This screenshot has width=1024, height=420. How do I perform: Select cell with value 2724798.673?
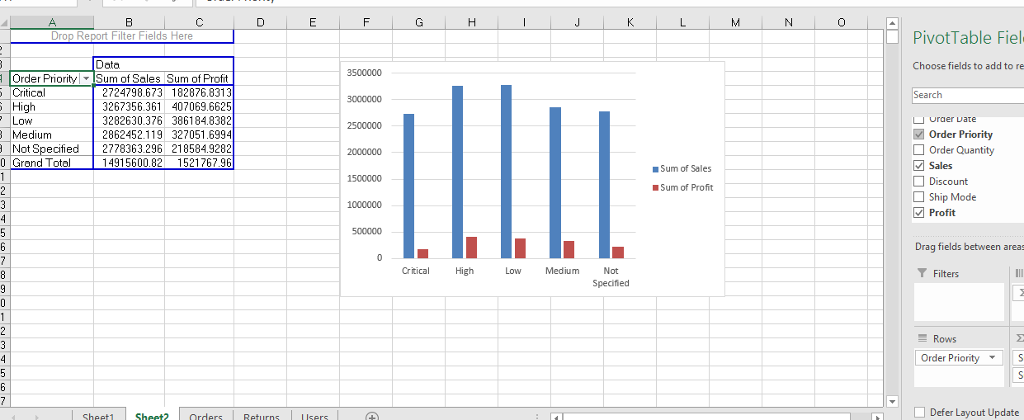tap(129, 93)
